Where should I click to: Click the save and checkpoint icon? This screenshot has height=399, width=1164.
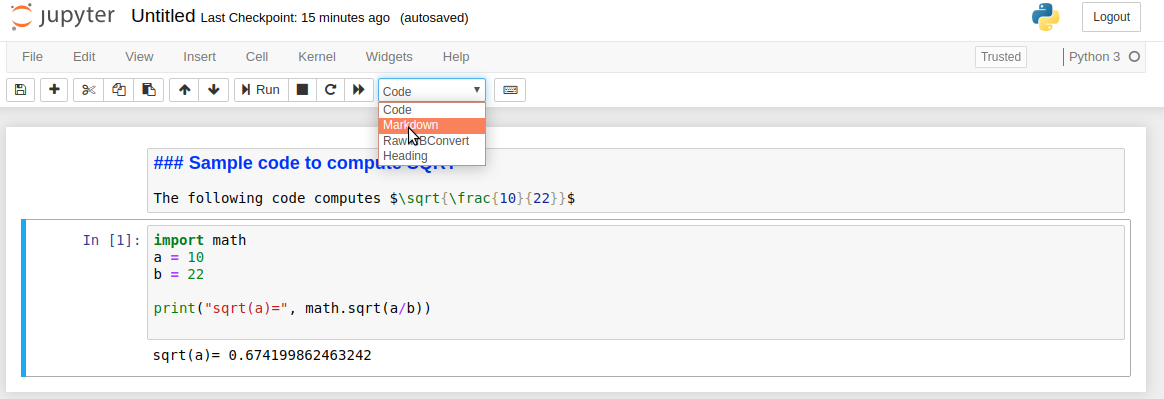pyautogui.click(x=21, y=90)
